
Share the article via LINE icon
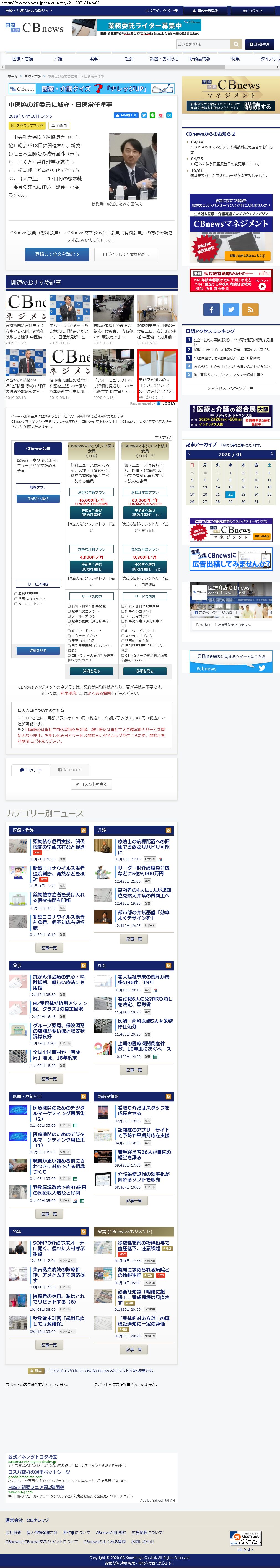(152, 115)
